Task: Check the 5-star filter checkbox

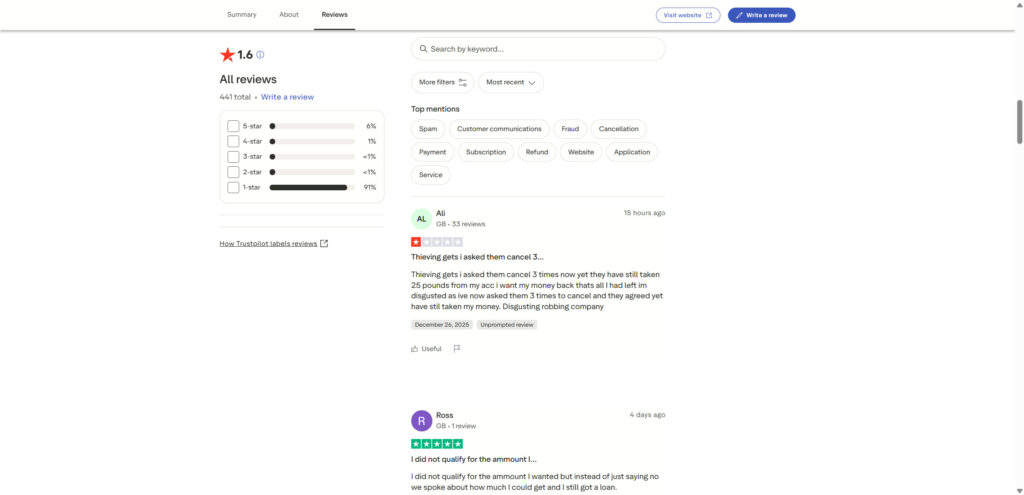Action: 233,126
